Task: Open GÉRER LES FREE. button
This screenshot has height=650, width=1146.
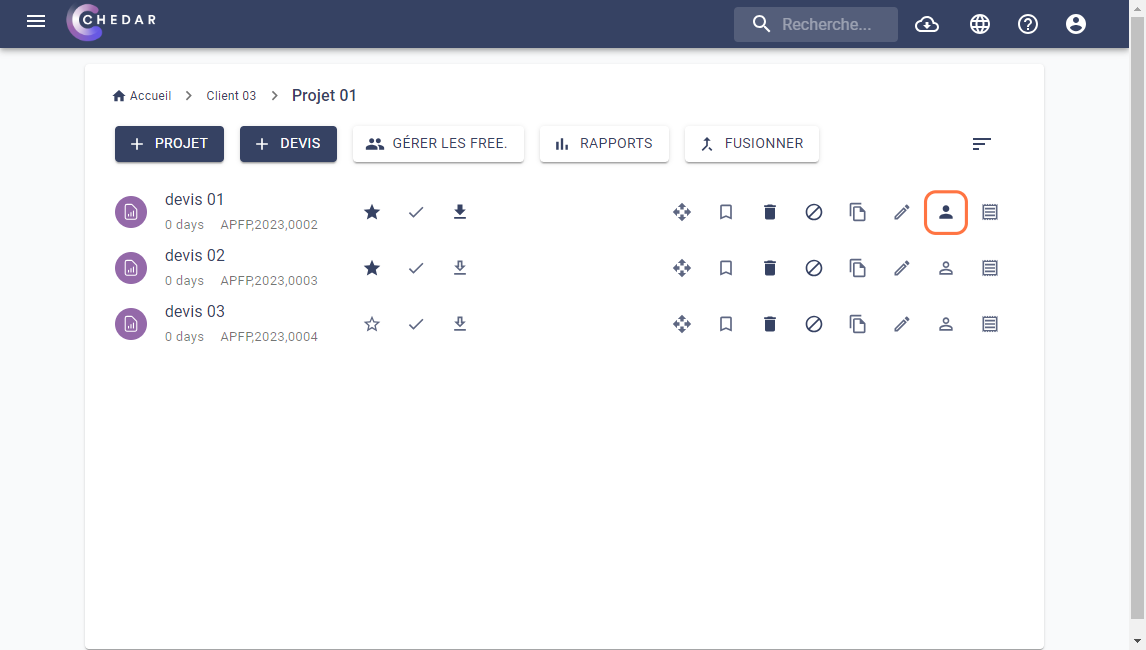Action: (438, 144)
